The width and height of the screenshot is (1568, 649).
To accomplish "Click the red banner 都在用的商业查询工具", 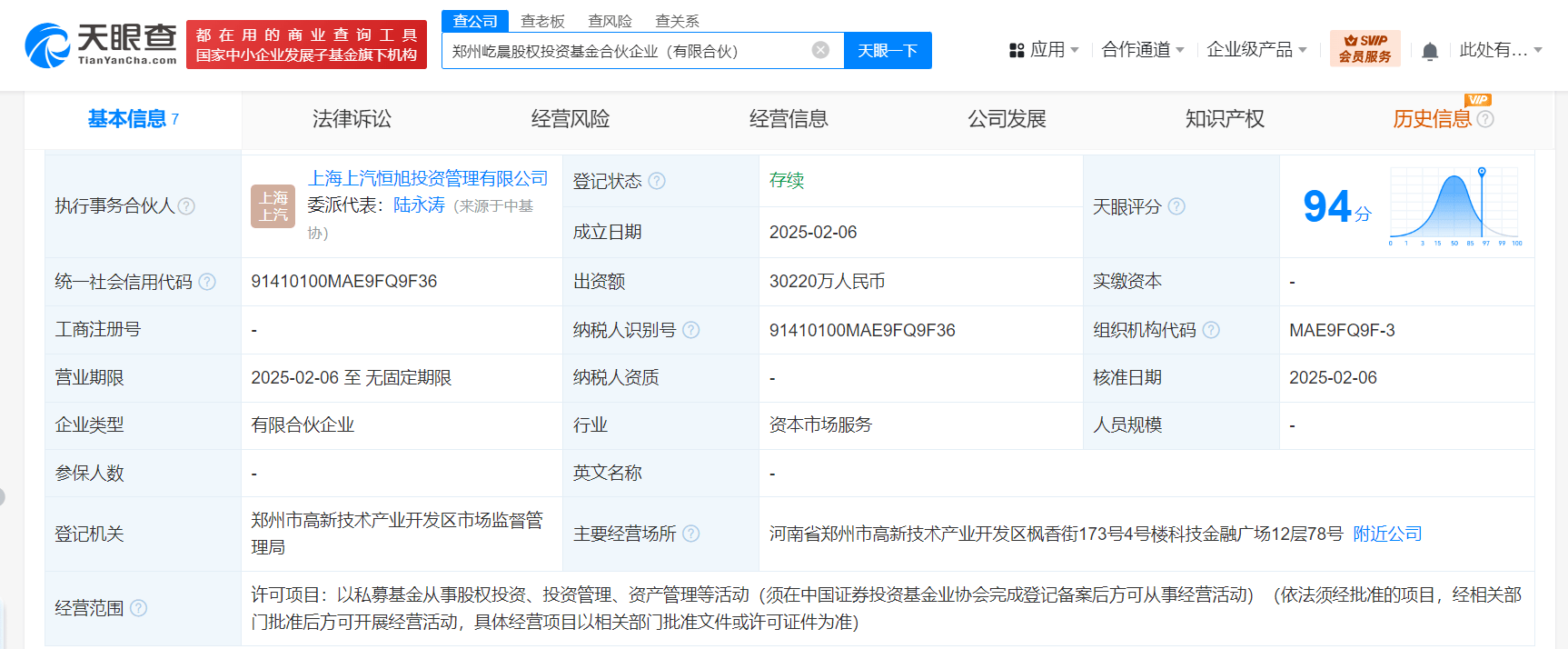I will [x=306, y=45].
